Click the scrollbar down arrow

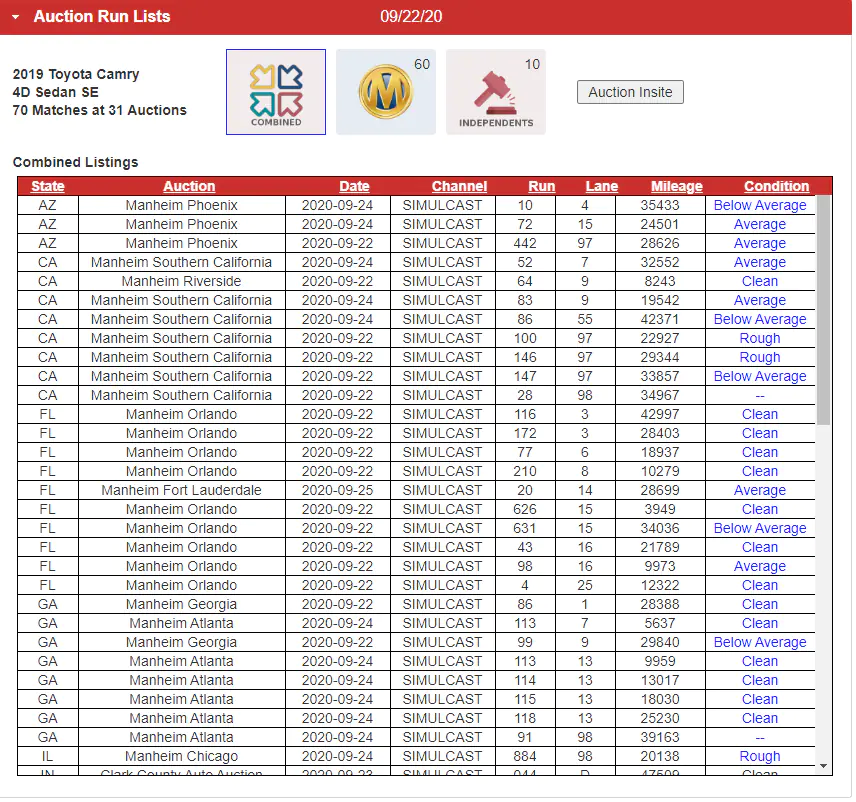click(x=825, y=768)
